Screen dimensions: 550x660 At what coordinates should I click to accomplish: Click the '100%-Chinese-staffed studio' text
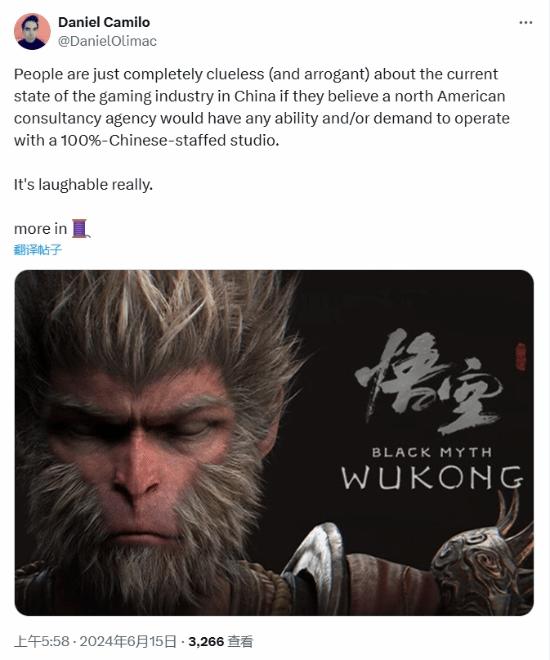click(170, 140)
